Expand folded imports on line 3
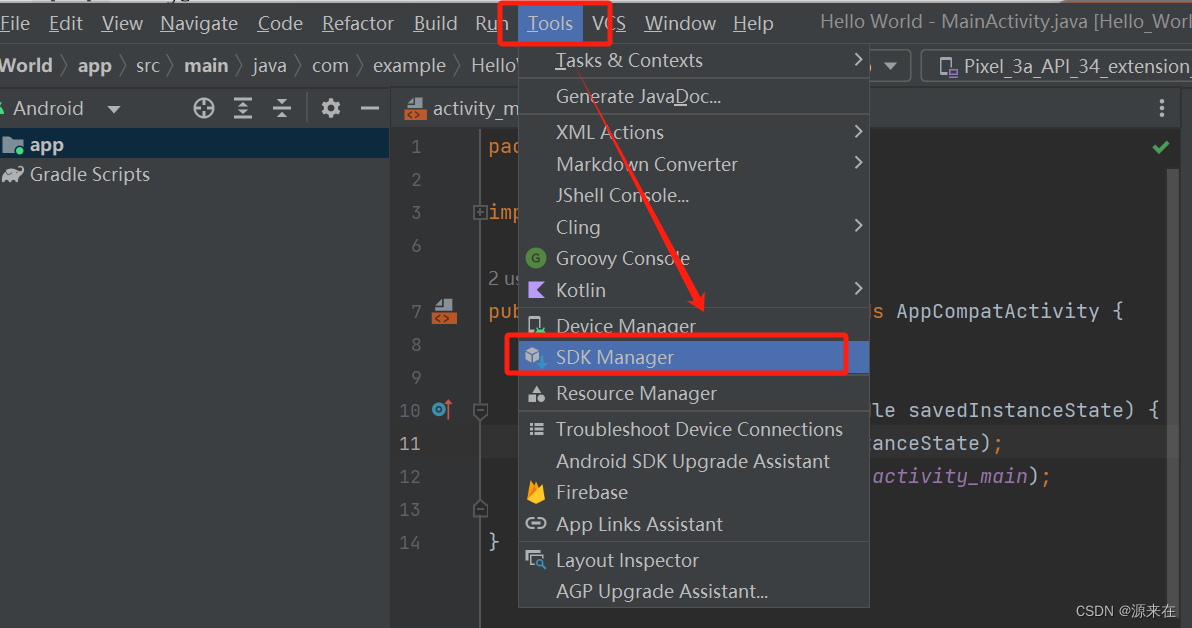 click(480, 212)
